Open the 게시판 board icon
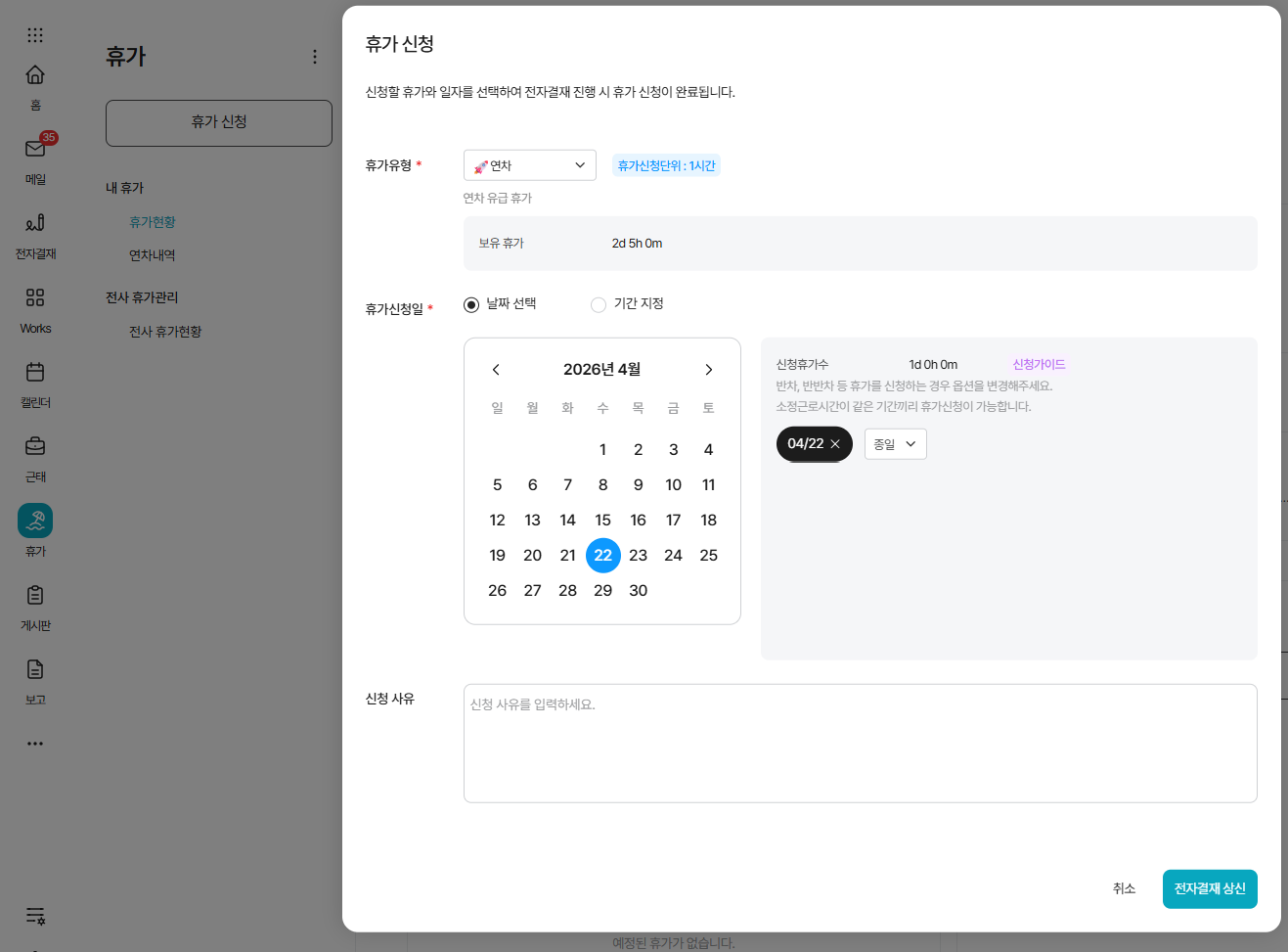Screen dimensions: 1288x952 tap(35, 595)
